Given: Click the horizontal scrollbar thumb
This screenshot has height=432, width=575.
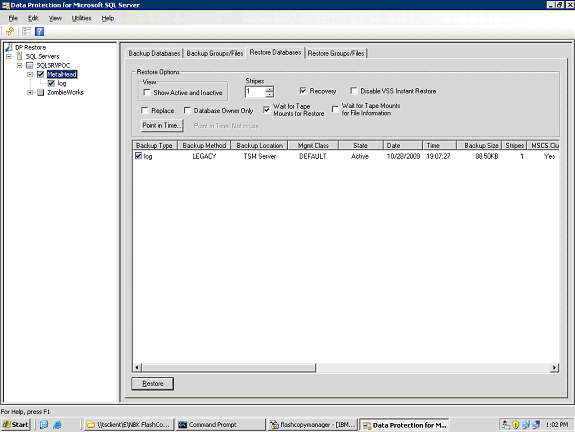Looking at the screenshot, I should (229, 367).
